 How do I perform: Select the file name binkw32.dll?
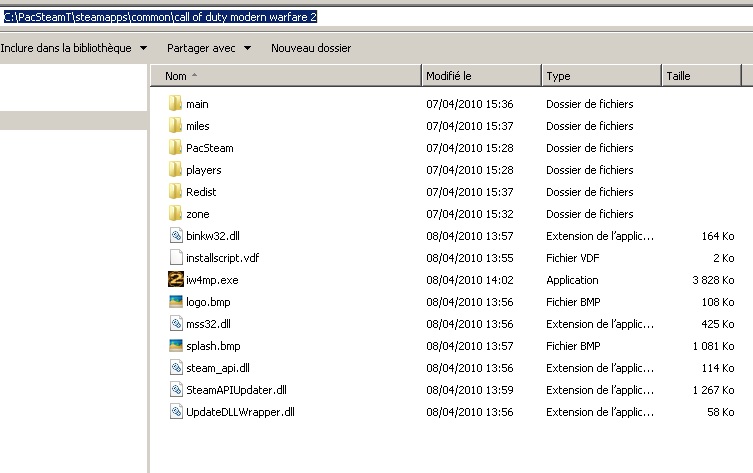click(213, 236)
